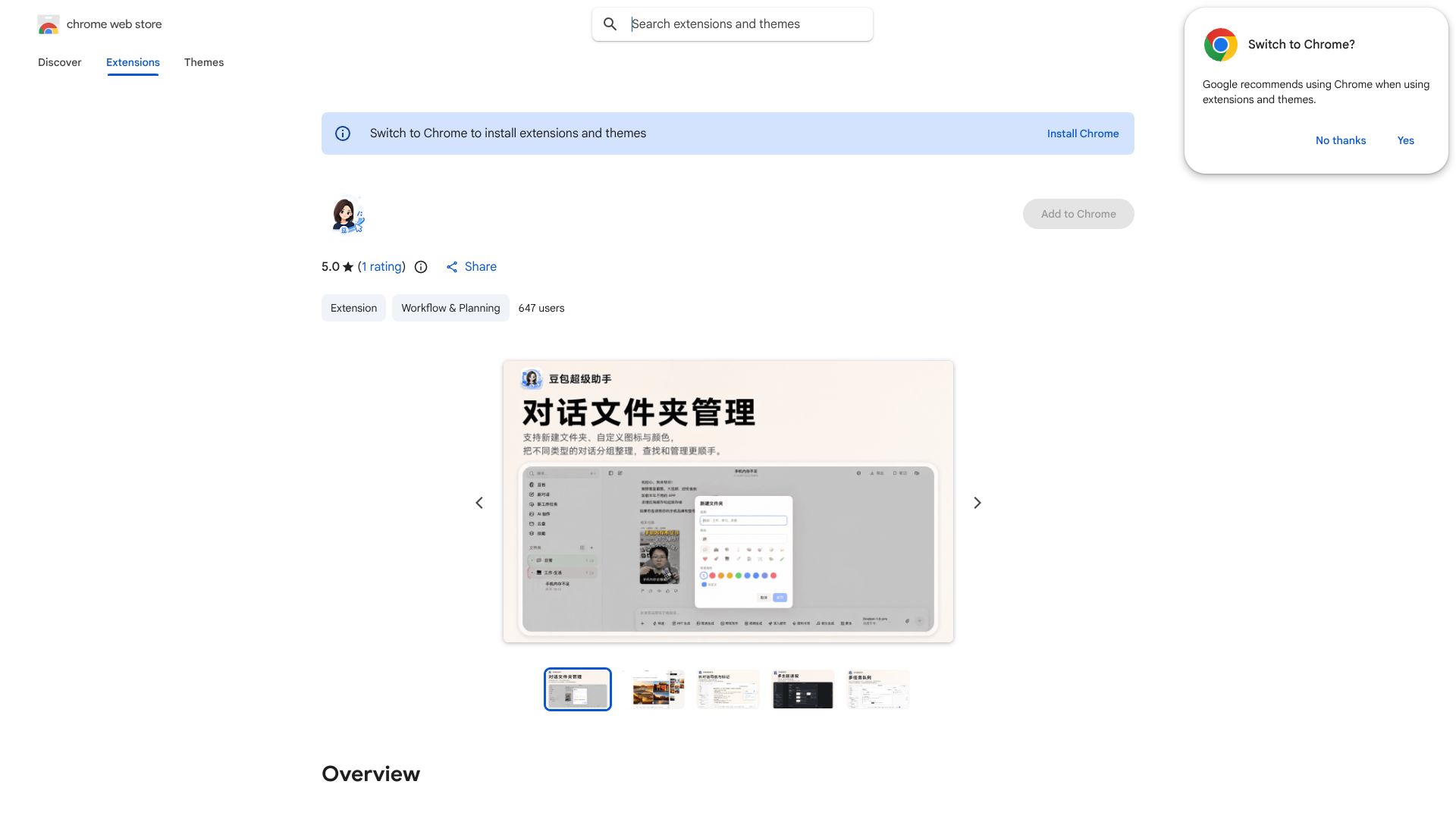Click the star rating icon

[348, 267]
